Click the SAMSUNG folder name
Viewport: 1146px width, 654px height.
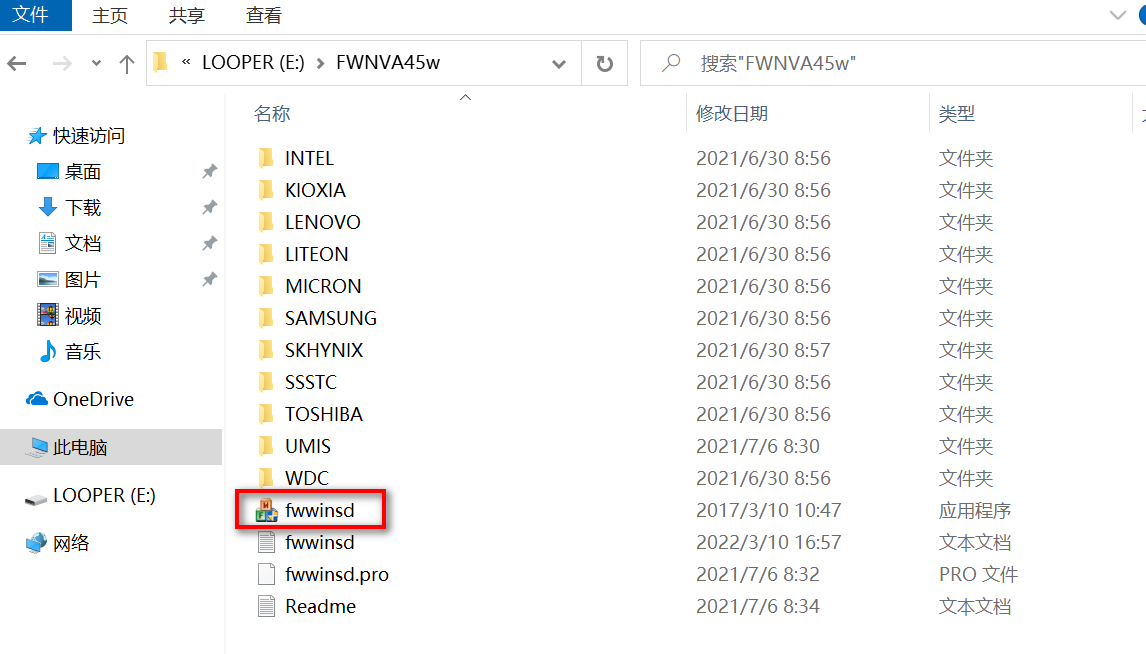click(330, 319)
